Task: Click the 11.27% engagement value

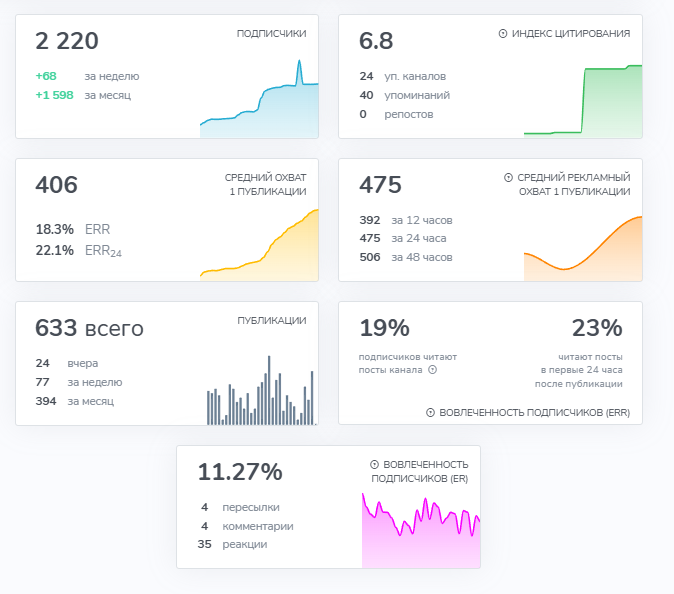Action: pos(240,472)
